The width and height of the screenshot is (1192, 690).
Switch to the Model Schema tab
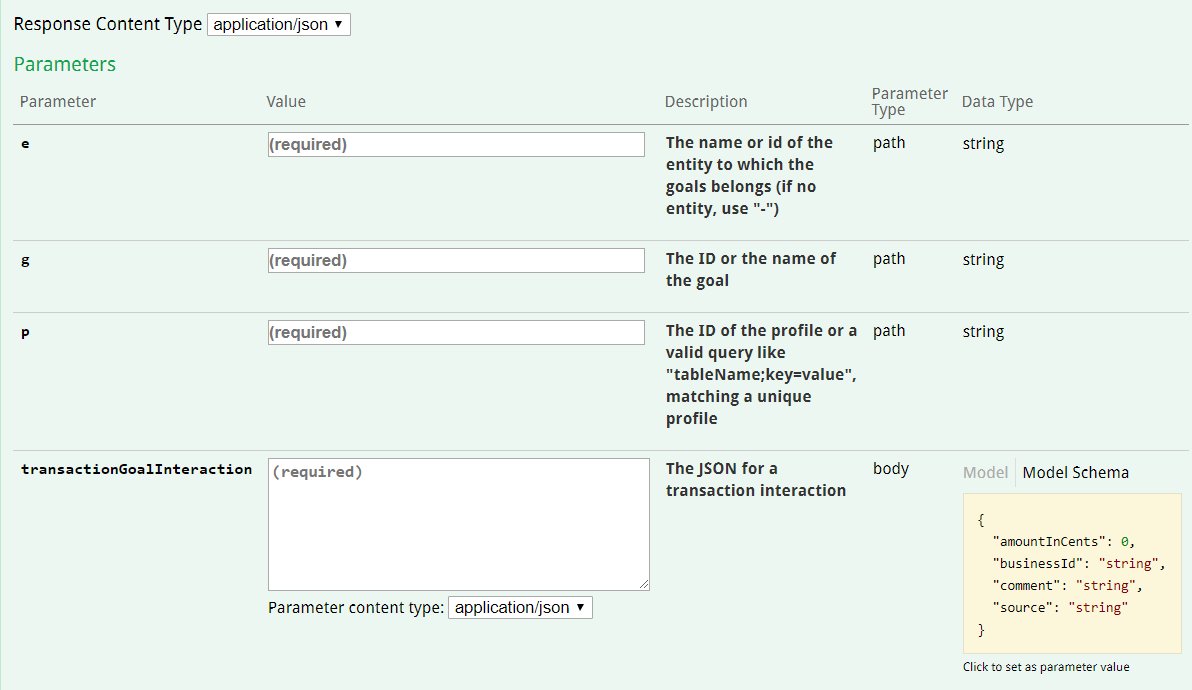tap(1075, 473)
